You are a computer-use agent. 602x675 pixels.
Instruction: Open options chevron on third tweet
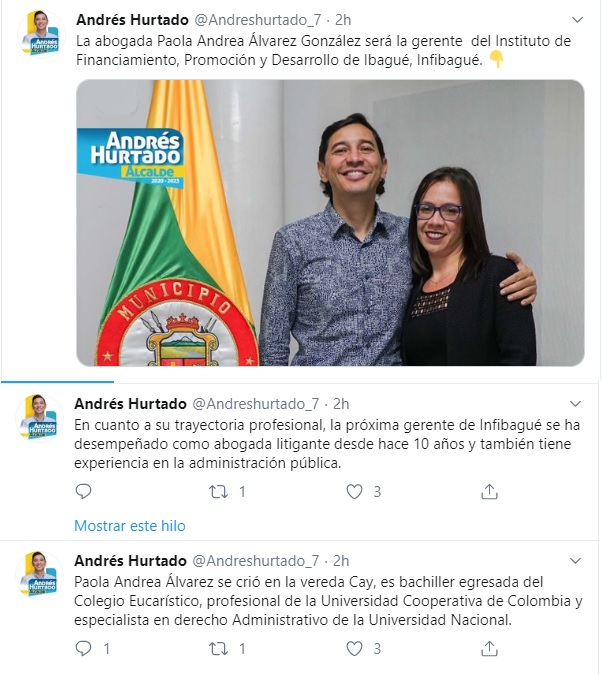tap(576, 561)
